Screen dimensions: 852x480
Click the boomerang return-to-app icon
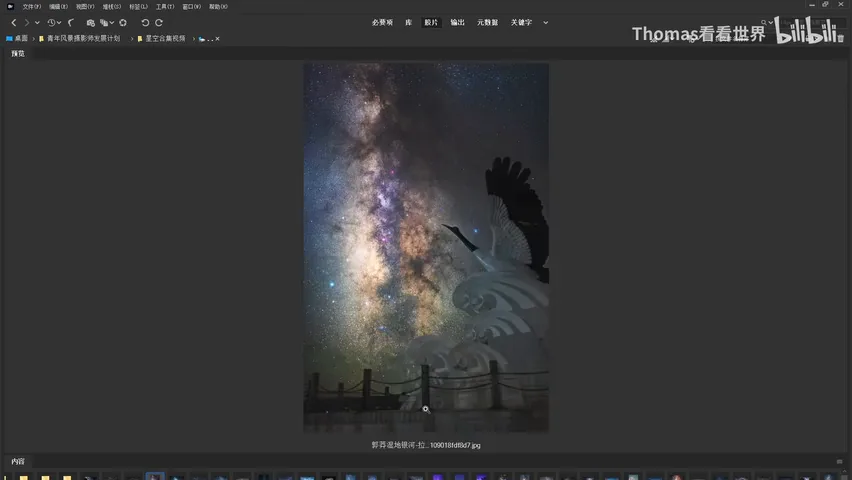pos(71,23)
